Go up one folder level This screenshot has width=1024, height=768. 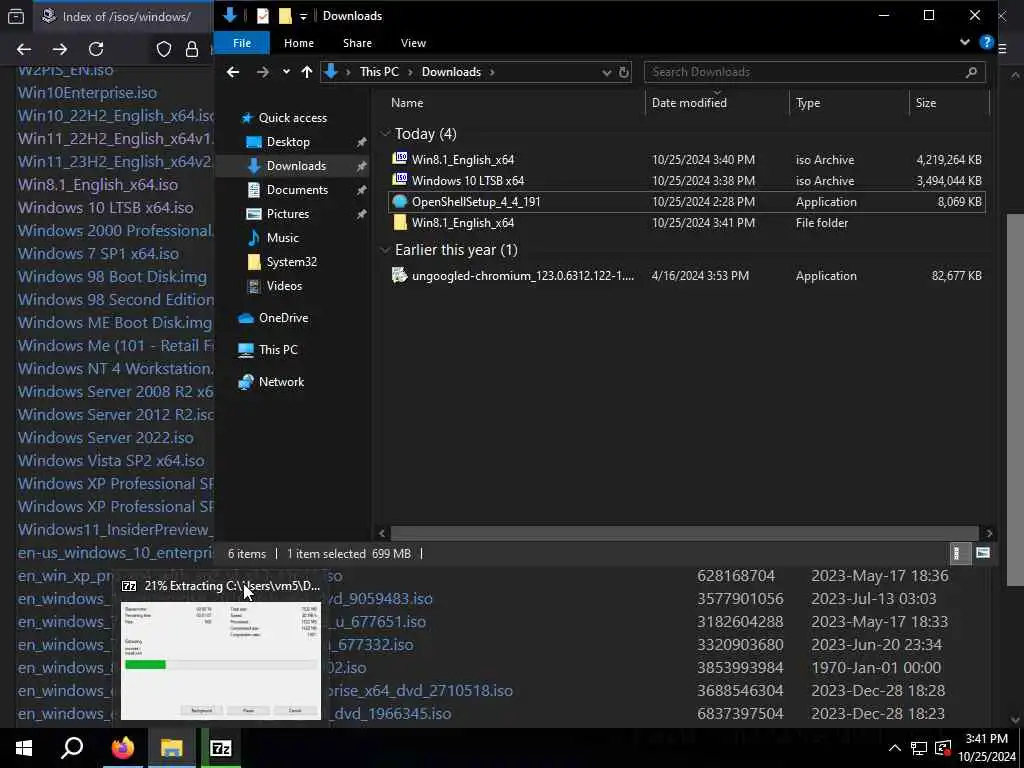pyautogui.click(x=307, y=72)
